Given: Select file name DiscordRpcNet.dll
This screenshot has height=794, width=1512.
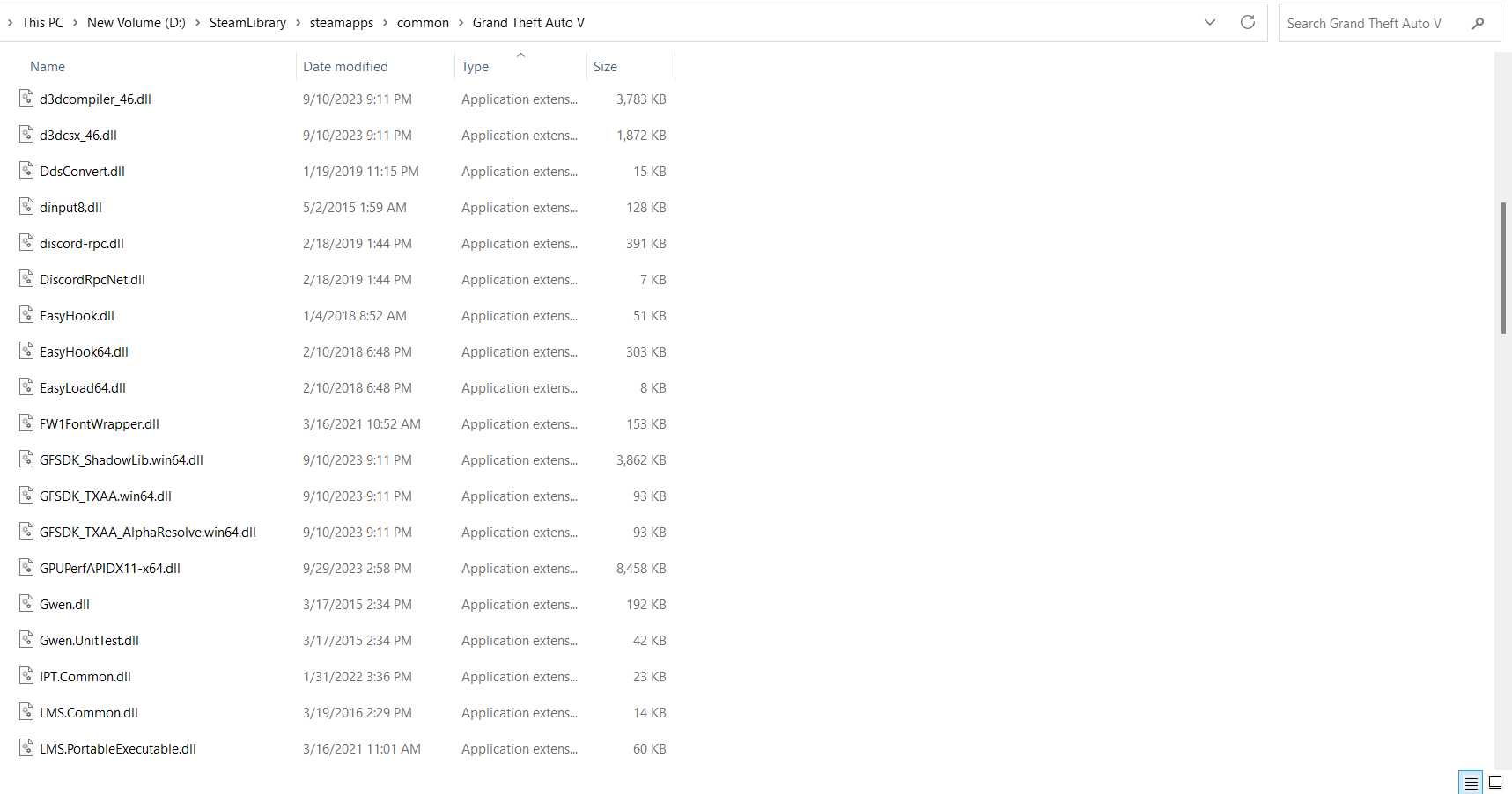Looking at the screenshot, I should click(x=92, y=280).
